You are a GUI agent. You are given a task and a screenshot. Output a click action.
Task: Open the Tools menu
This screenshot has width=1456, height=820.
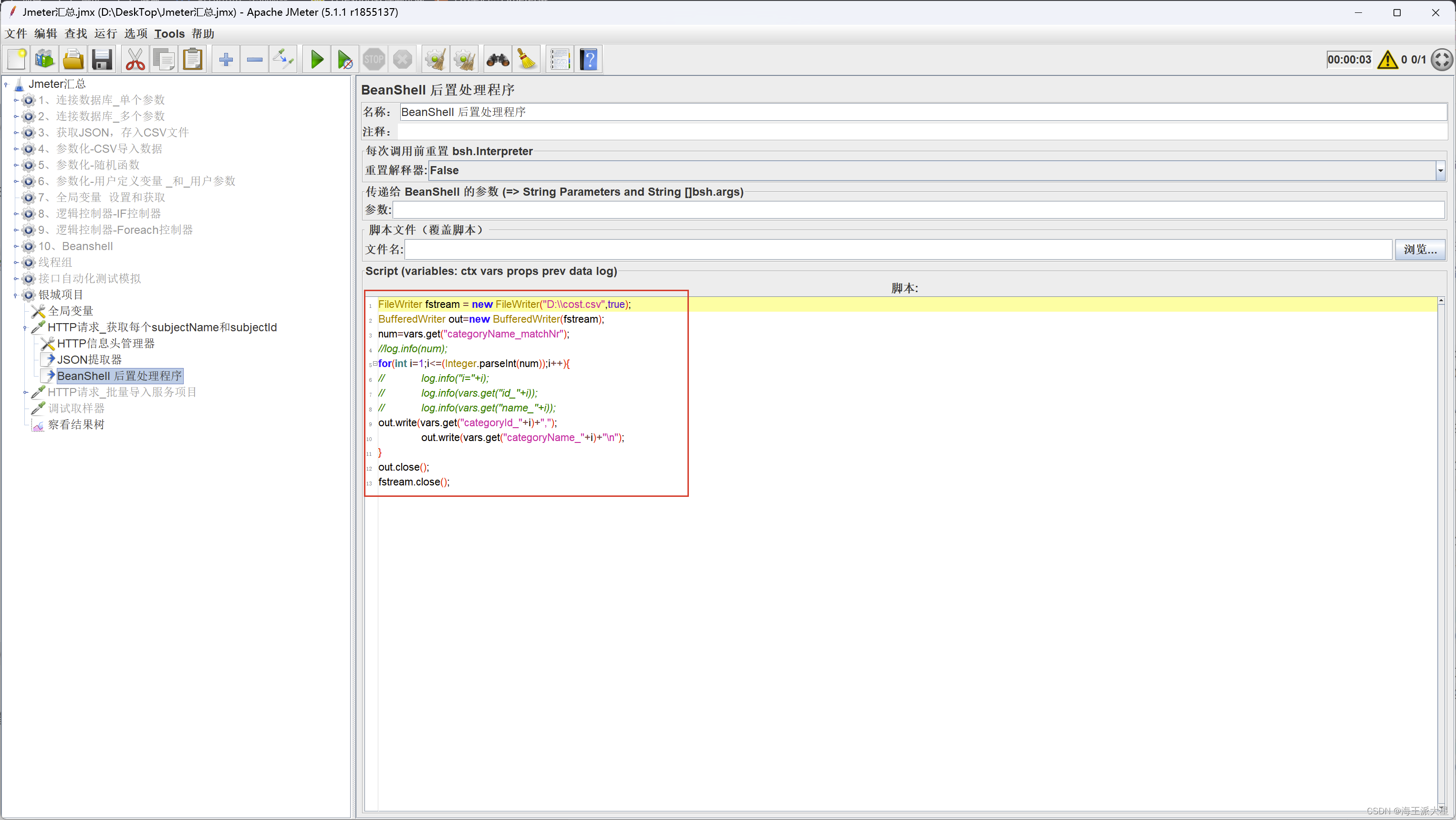tap(169, 33)
